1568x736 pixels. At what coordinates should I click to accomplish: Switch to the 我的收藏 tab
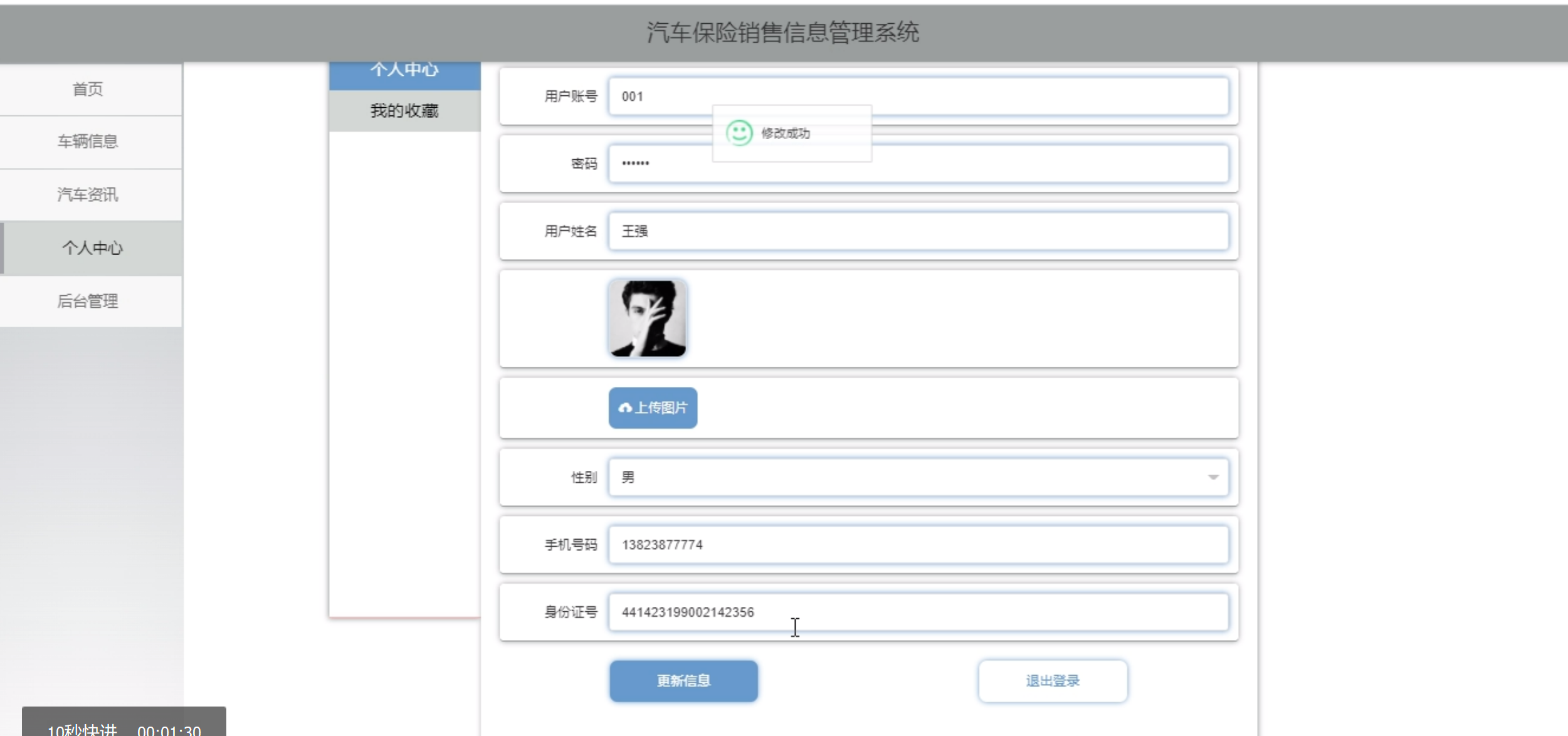point(404,110)
